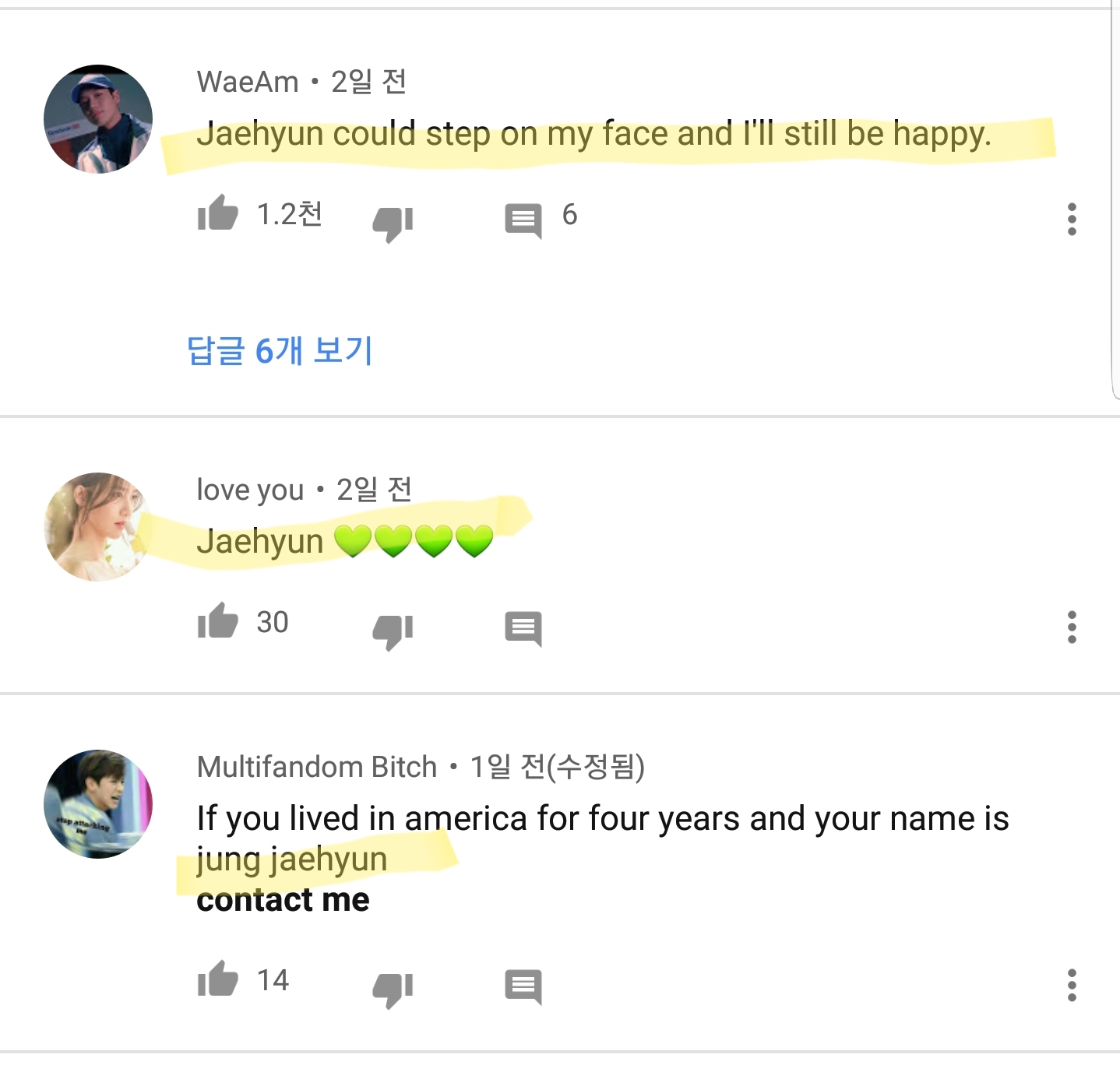Open options menu for love you's comment
1120x1079 pixels.
click(x=1072, y=627)
